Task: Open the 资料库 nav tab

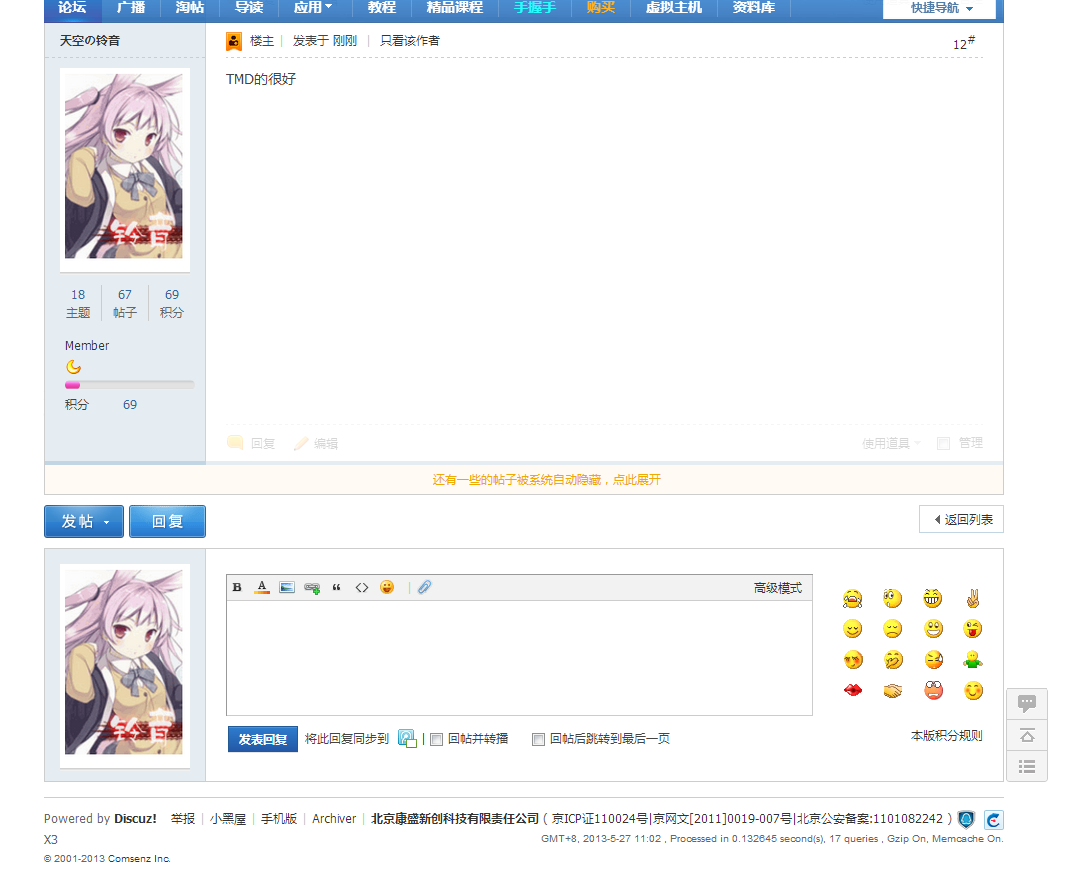Action: (x=754, y=8)
